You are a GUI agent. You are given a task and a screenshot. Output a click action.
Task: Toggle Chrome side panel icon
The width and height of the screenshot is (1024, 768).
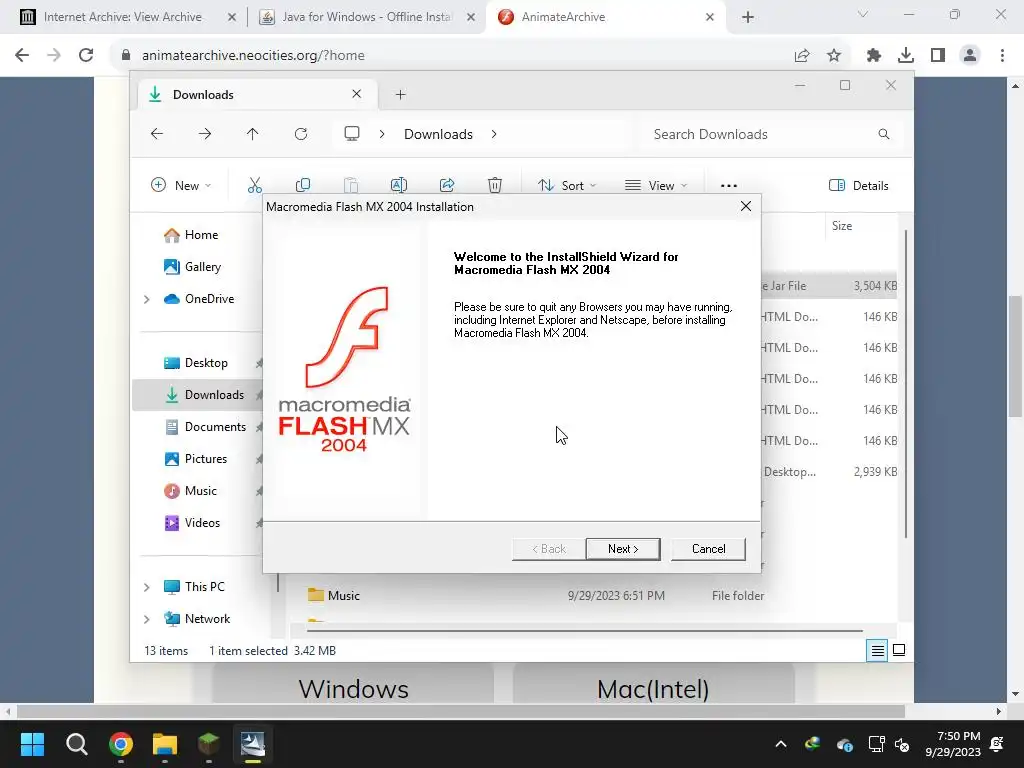pyautogui.click(x=938, y=56)
